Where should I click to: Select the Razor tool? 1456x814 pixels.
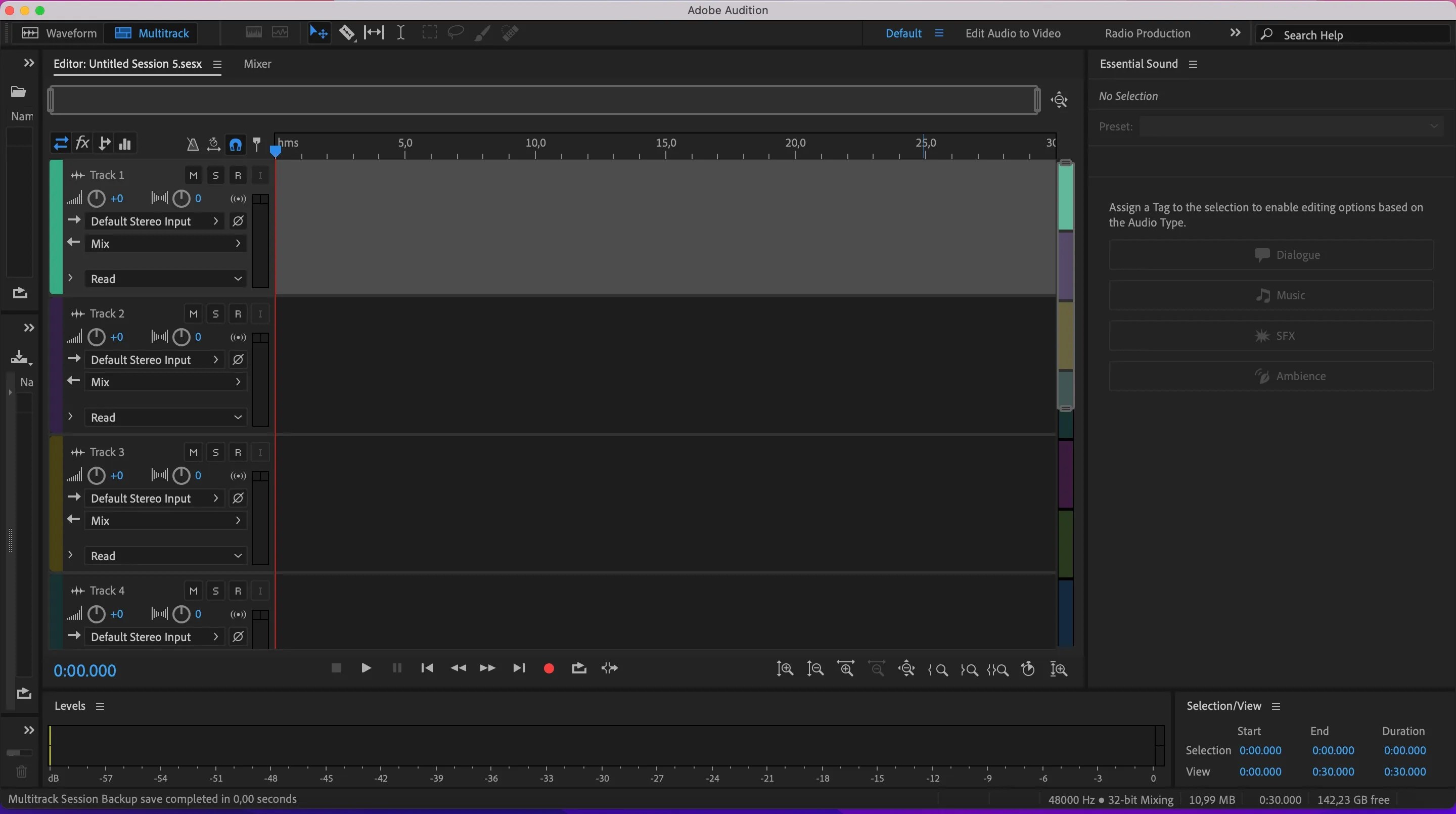pos(348,33)
